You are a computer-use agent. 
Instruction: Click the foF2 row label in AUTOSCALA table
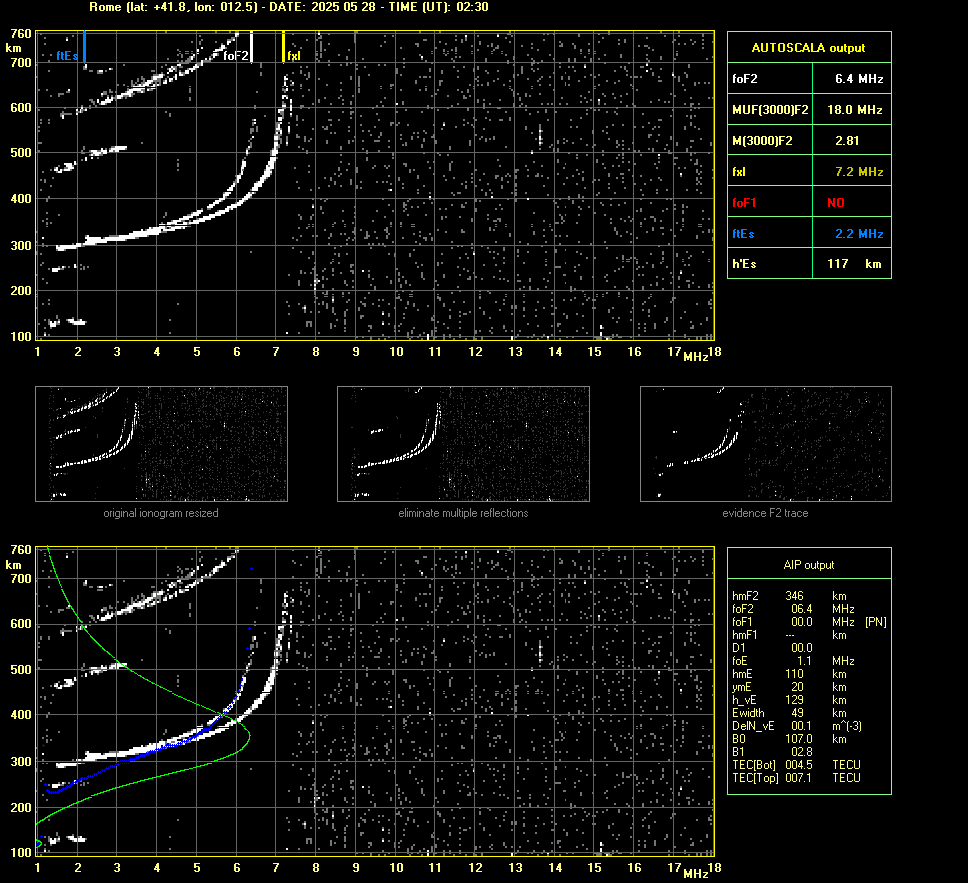coord(745,79)
